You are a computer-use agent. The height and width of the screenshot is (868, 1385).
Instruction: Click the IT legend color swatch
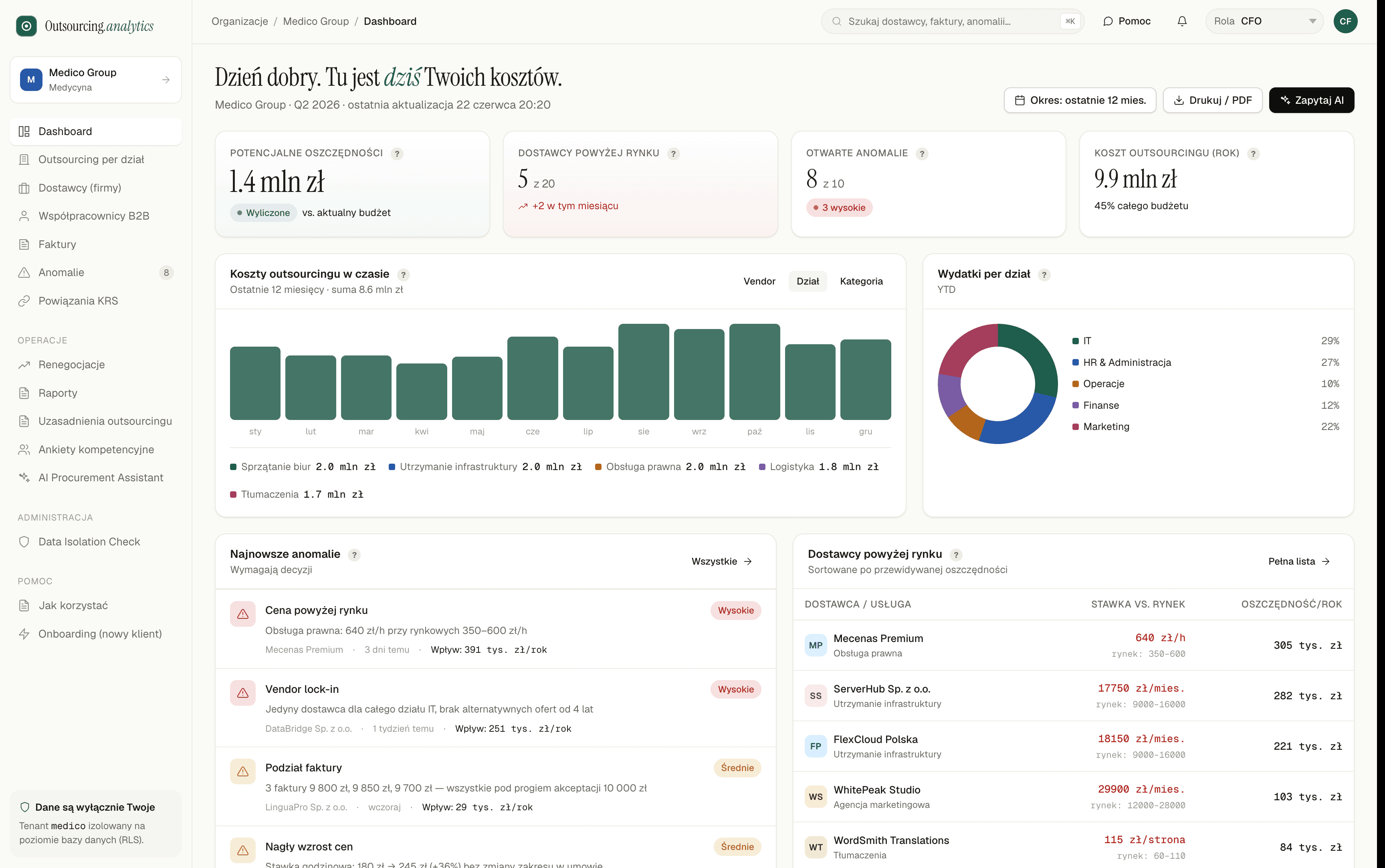(1076, 341)
